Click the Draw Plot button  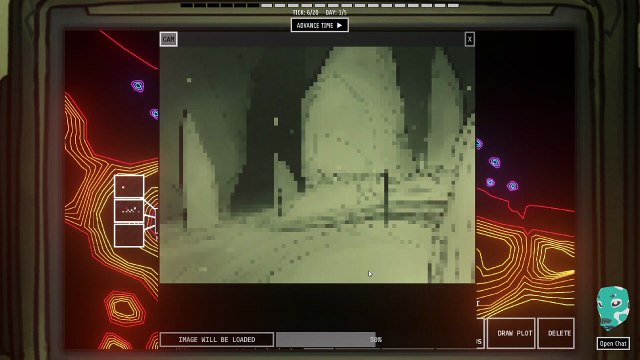[x=511, y=333]
